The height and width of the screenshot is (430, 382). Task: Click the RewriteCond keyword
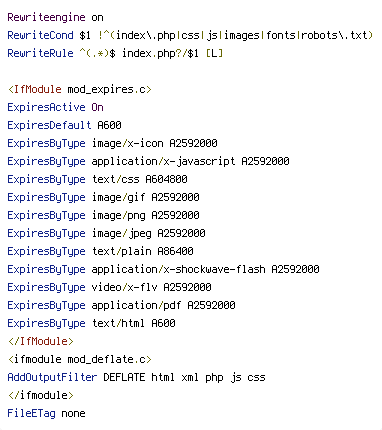(40, 35)
